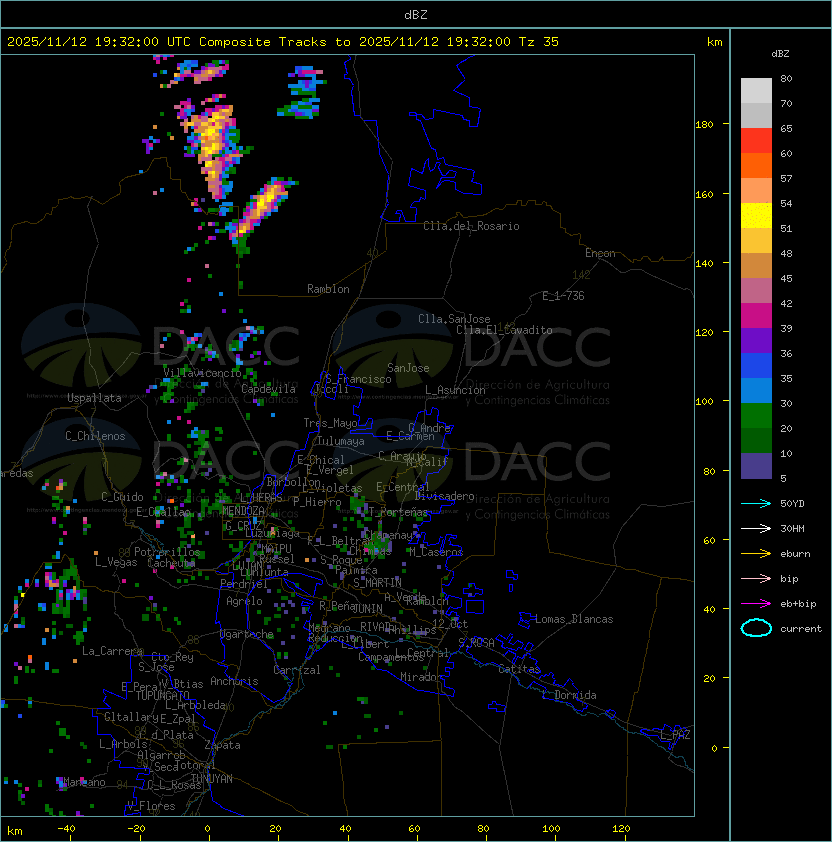832x842 pixels.
Task: Click the 'C_Chilenos' place label
Action: [95, 436]
